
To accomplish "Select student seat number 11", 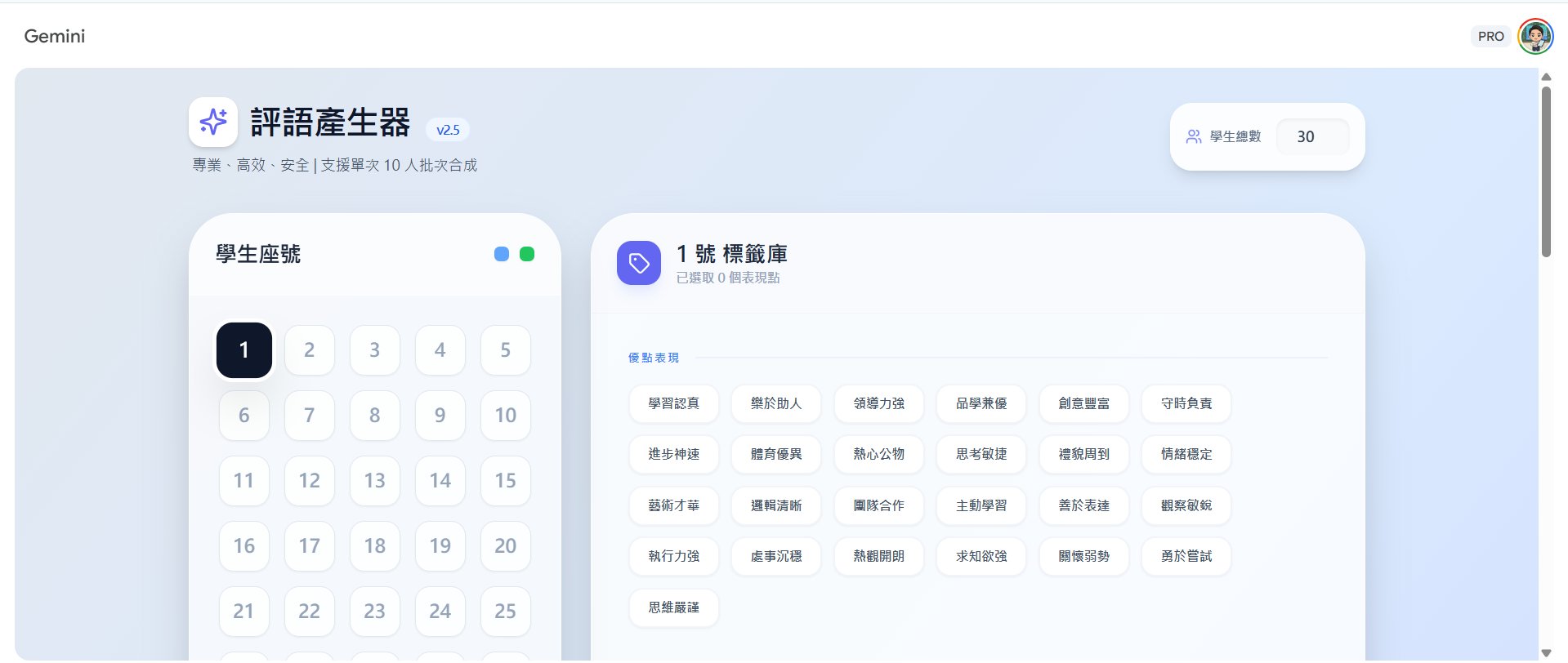I will point(244,481).
